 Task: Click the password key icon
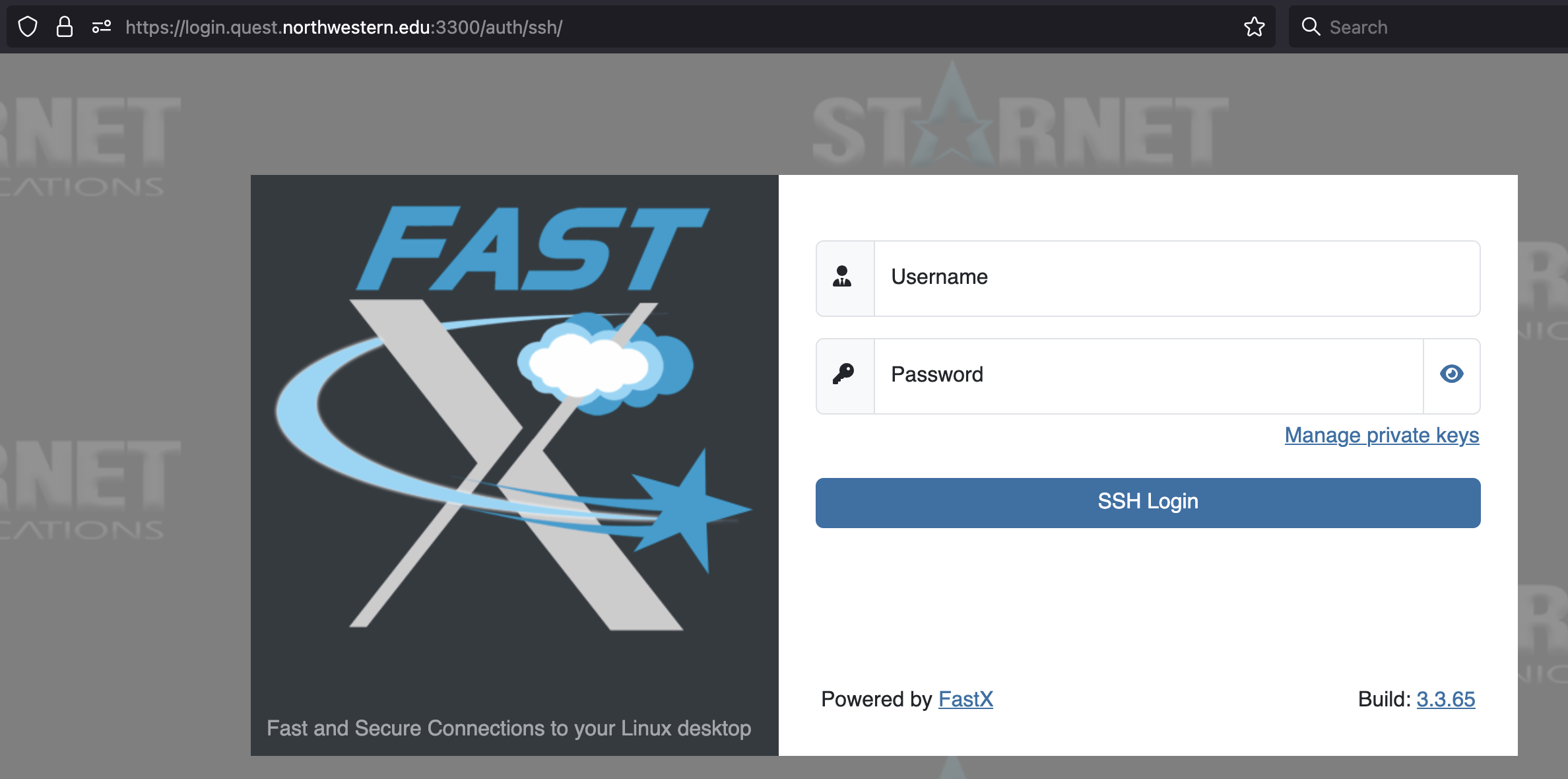[x=843, y=375]
